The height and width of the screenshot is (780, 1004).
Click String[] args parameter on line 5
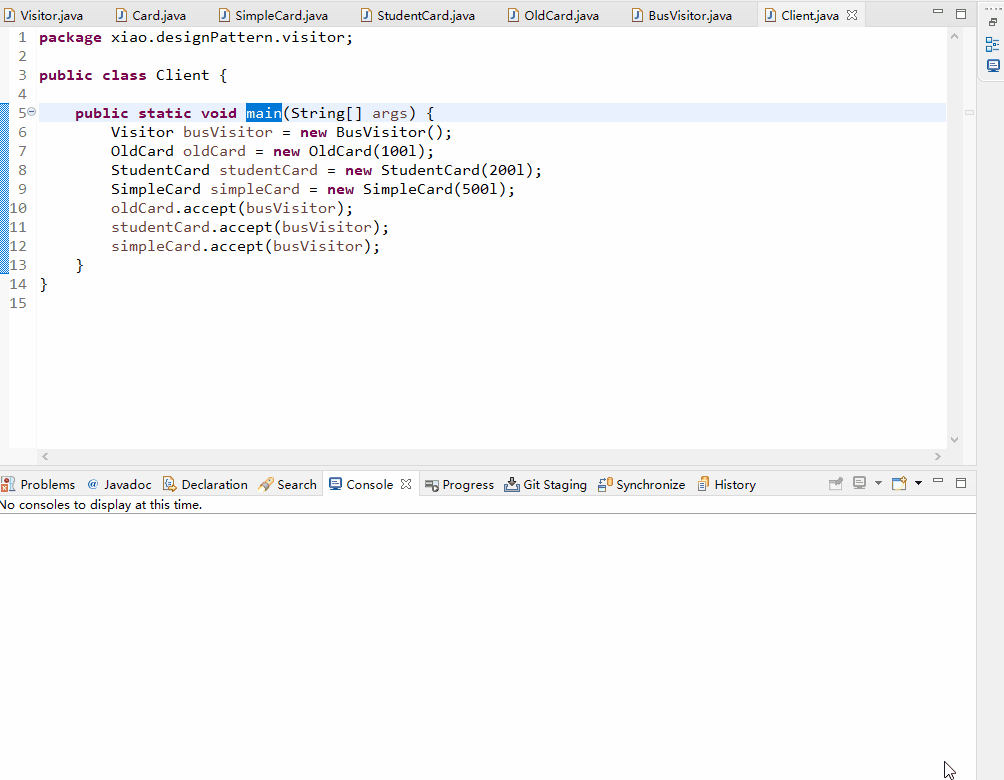coord(349,113)
